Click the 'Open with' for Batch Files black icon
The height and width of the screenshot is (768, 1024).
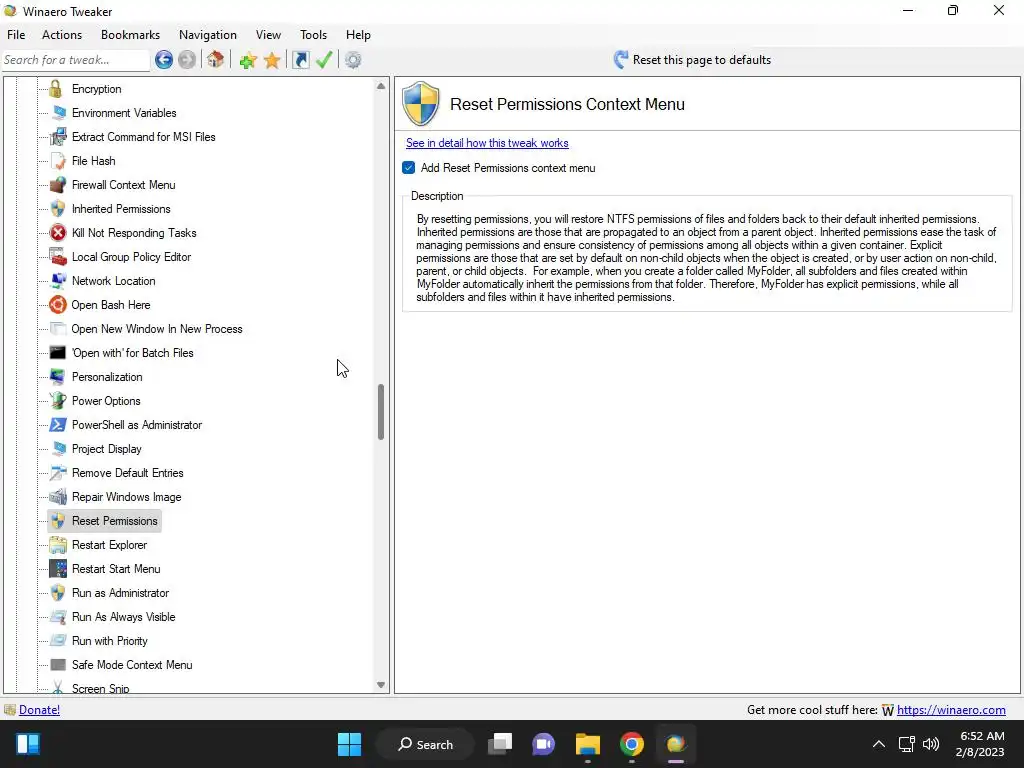pos(58,353)
